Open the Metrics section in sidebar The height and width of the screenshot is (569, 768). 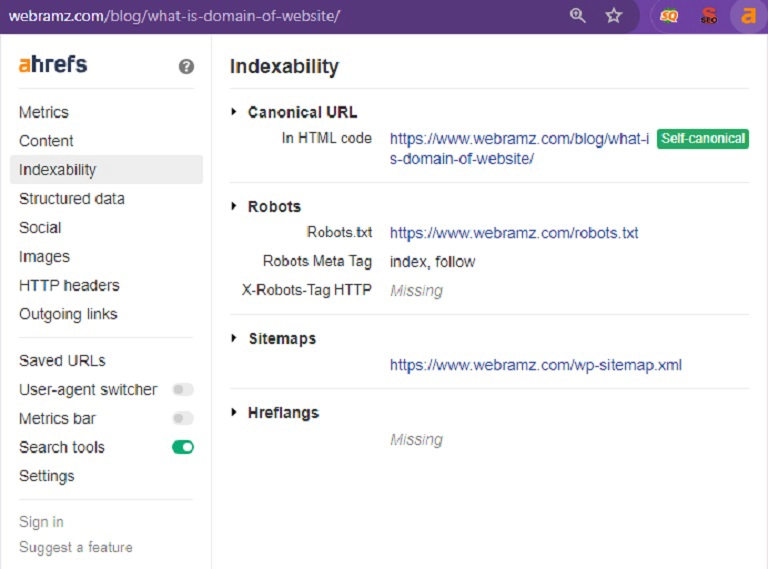point(44,112)
